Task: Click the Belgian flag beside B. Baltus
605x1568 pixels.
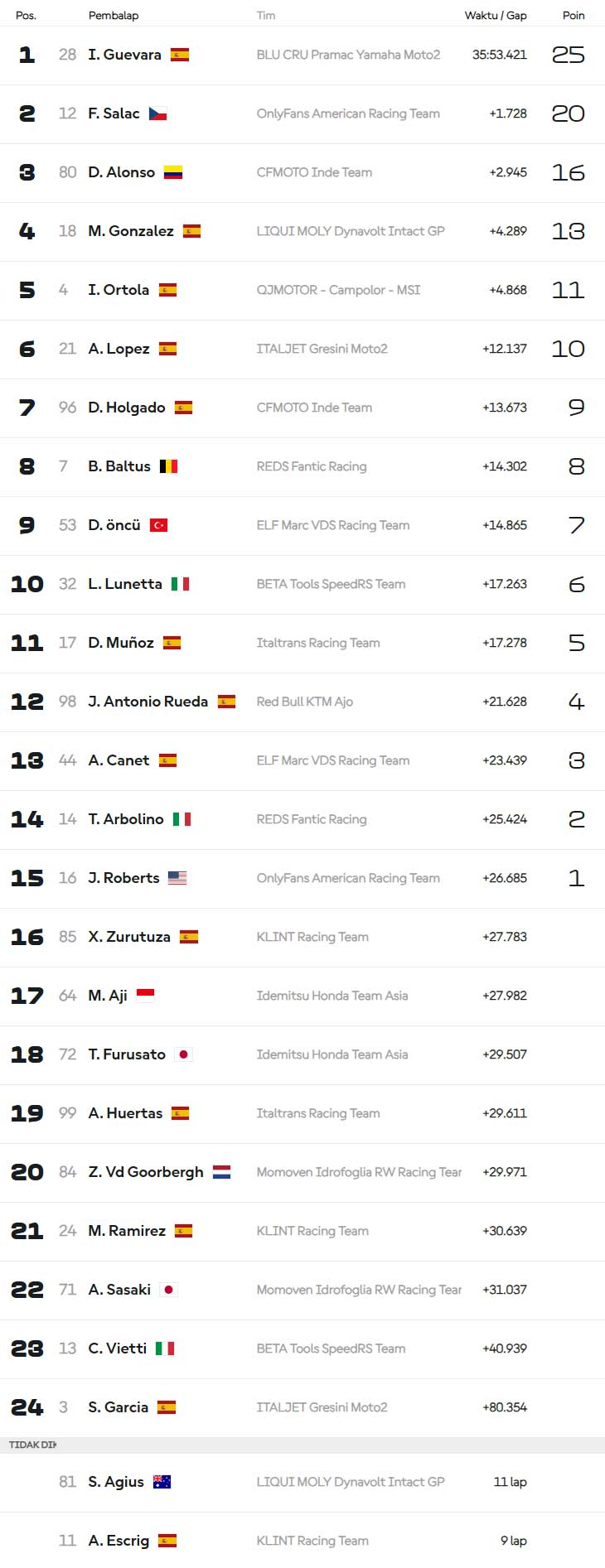Action: [168, 466]
